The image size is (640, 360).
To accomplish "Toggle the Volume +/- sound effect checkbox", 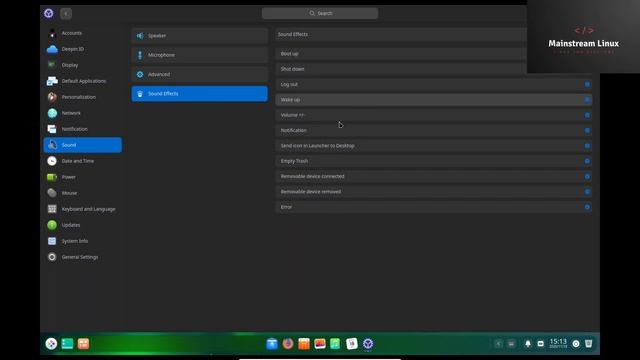I will click(x=587, y=115).
